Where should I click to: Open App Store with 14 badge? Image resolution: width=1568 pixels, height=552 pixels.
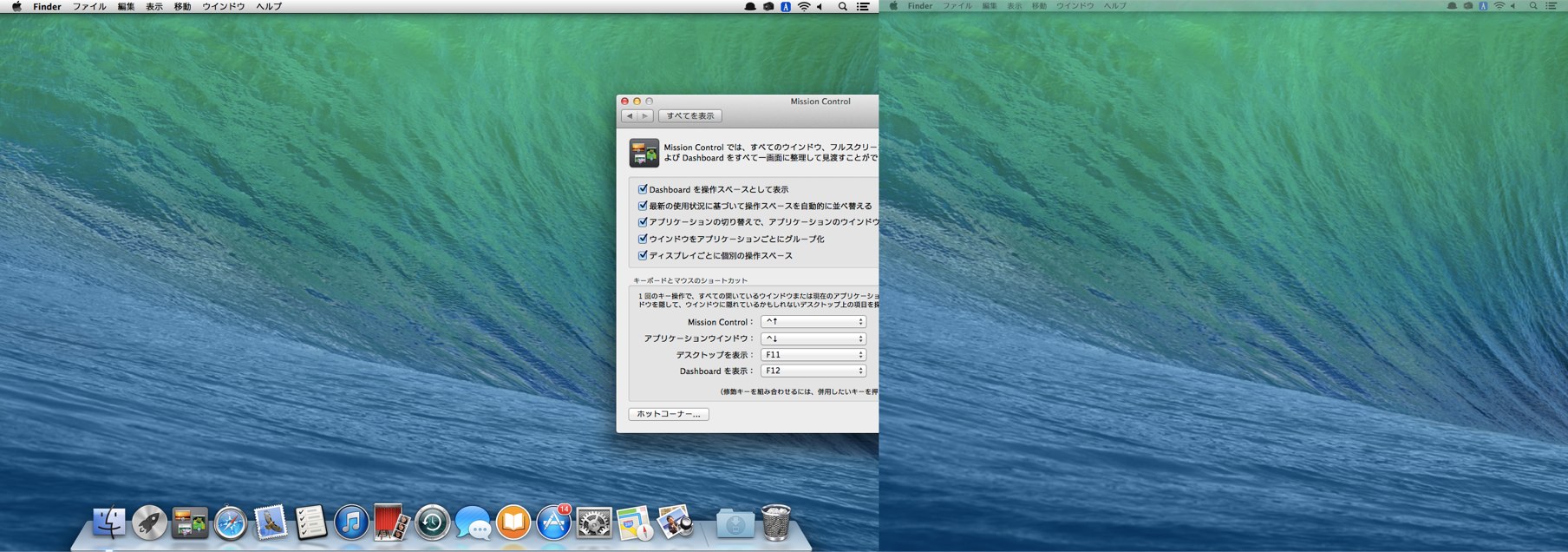[x=552, y=522]
